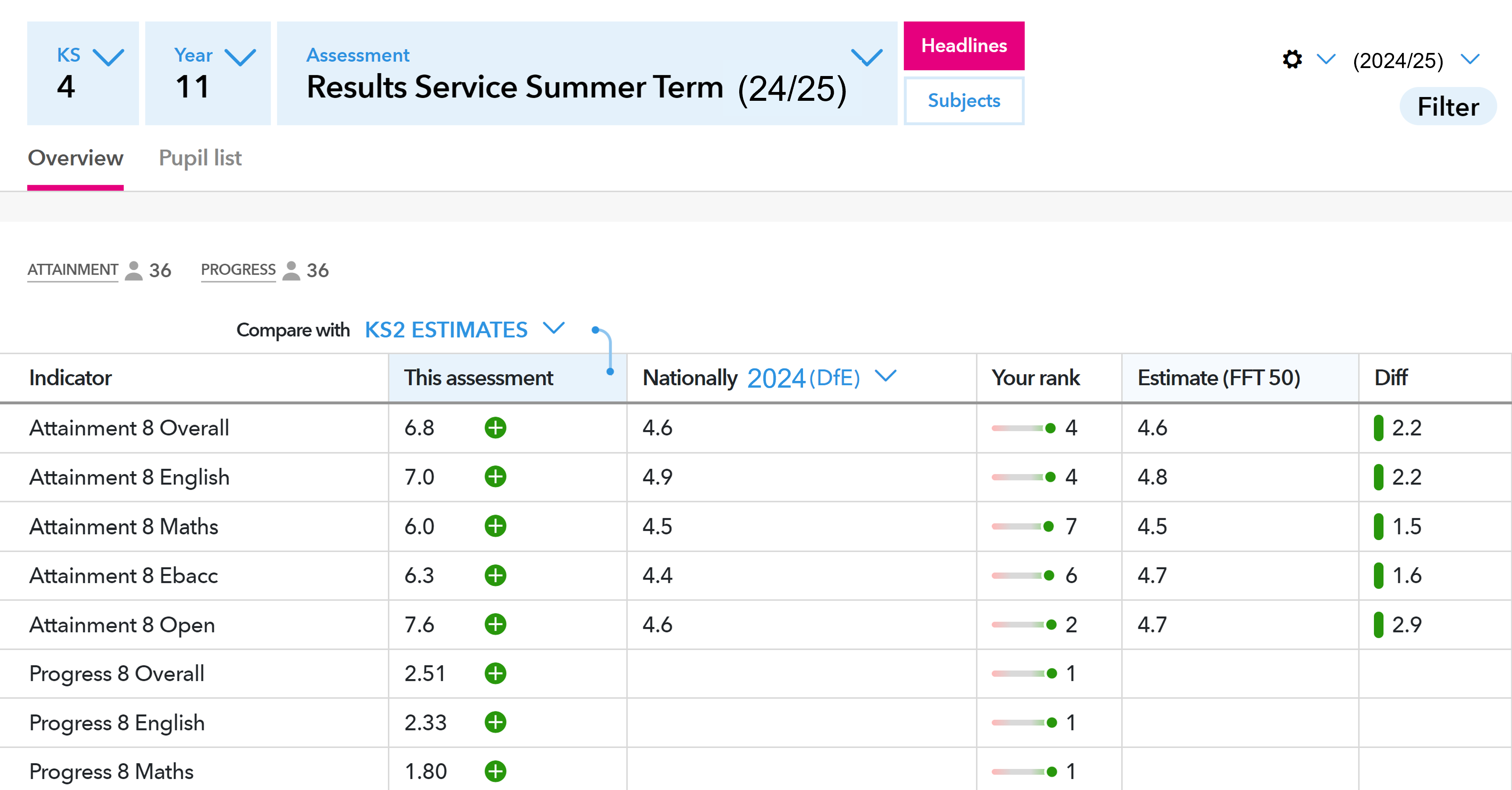The height and width of the screenshot is (790, 1512).
Task: Select the Attainment 8 Ebacc row label
Action: pyautogui.click(x=124, y=576)
